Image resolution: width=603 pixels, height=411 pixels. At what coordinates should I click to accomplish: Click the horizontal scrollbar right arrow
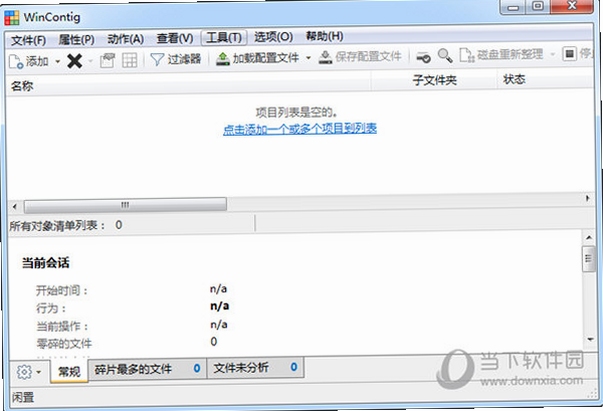[x=587, y=198]
